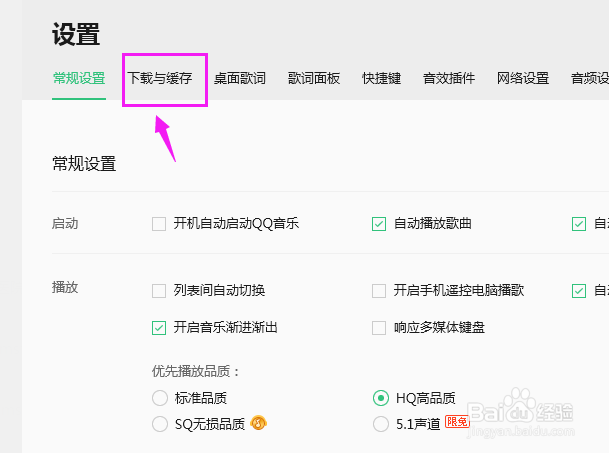Pick the 5.1声道 radio button
The image size is (609, 453).
coord(381,424)
